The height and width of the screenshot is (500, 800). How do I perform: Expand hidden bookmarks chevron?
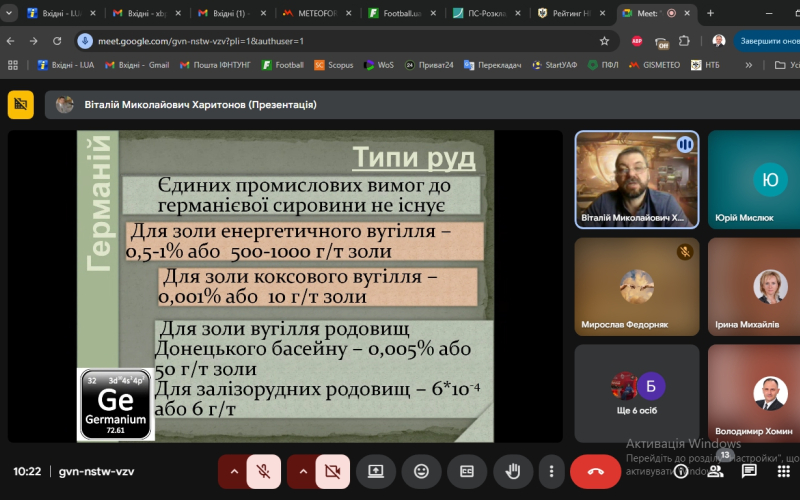[748, 65]
